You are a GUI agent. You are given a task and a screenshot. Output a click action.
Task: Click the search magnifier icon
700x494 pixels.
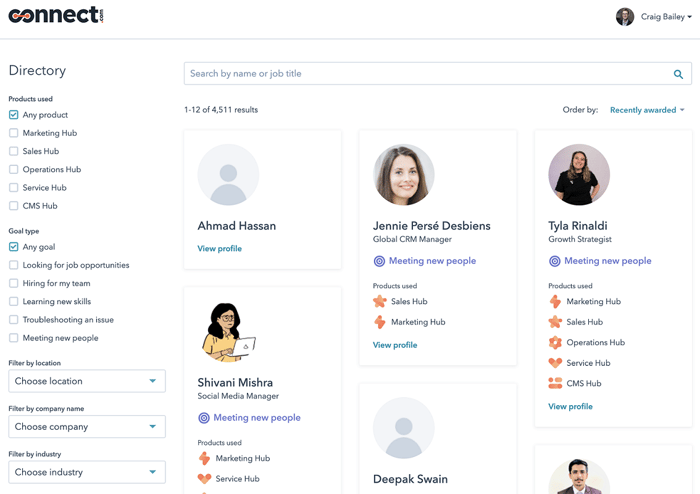[678, 74]
